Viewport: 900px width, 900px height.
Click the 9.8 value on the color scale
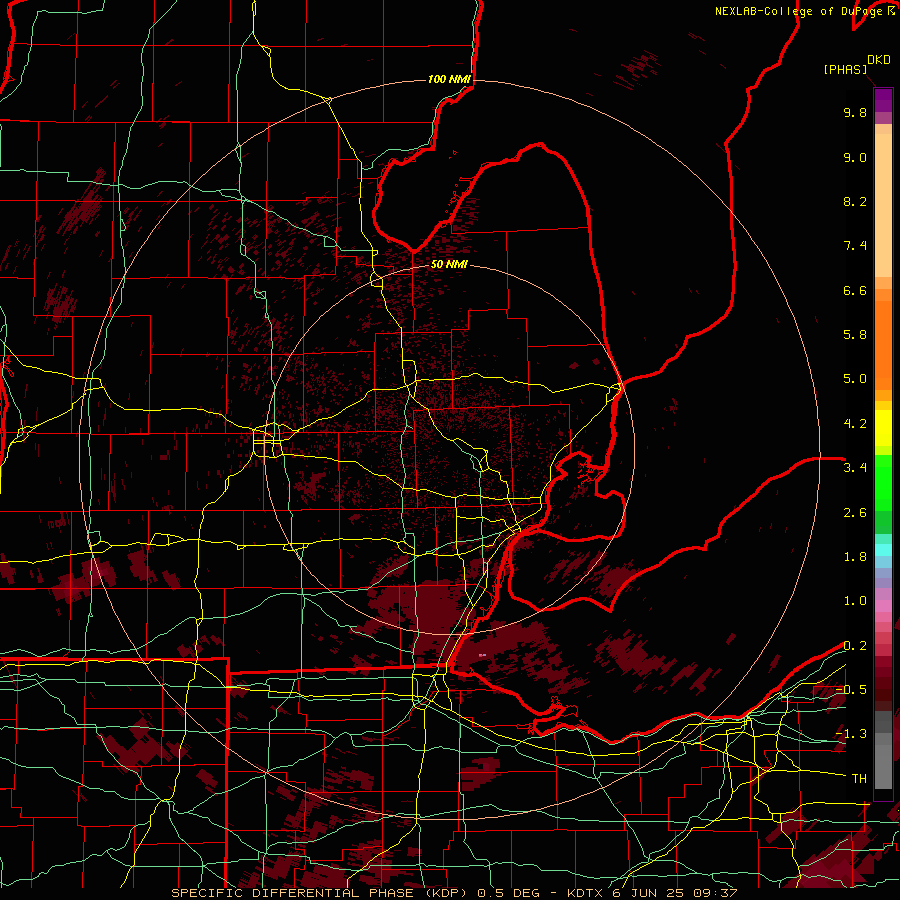tap(855, 112)
